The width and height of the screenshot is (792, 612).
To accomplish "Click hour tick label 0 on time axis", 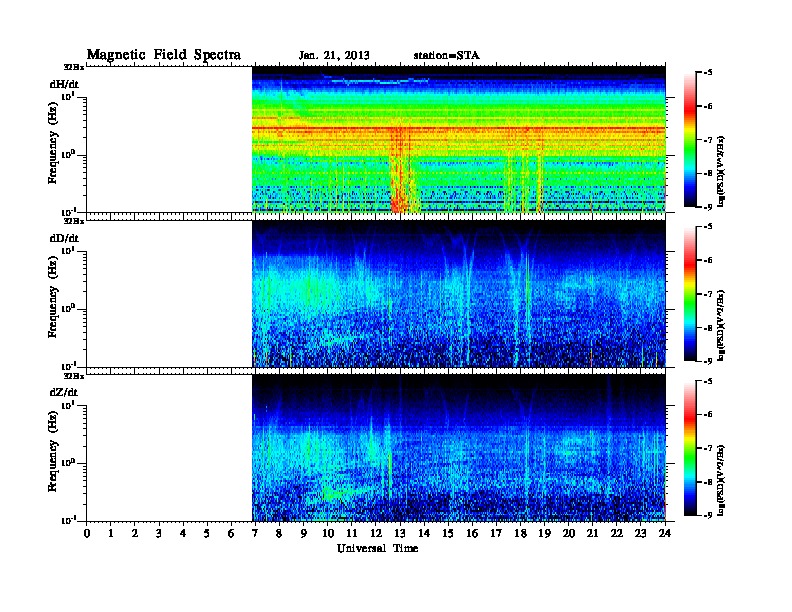I will pyautogui.click(x=87, y=533).
